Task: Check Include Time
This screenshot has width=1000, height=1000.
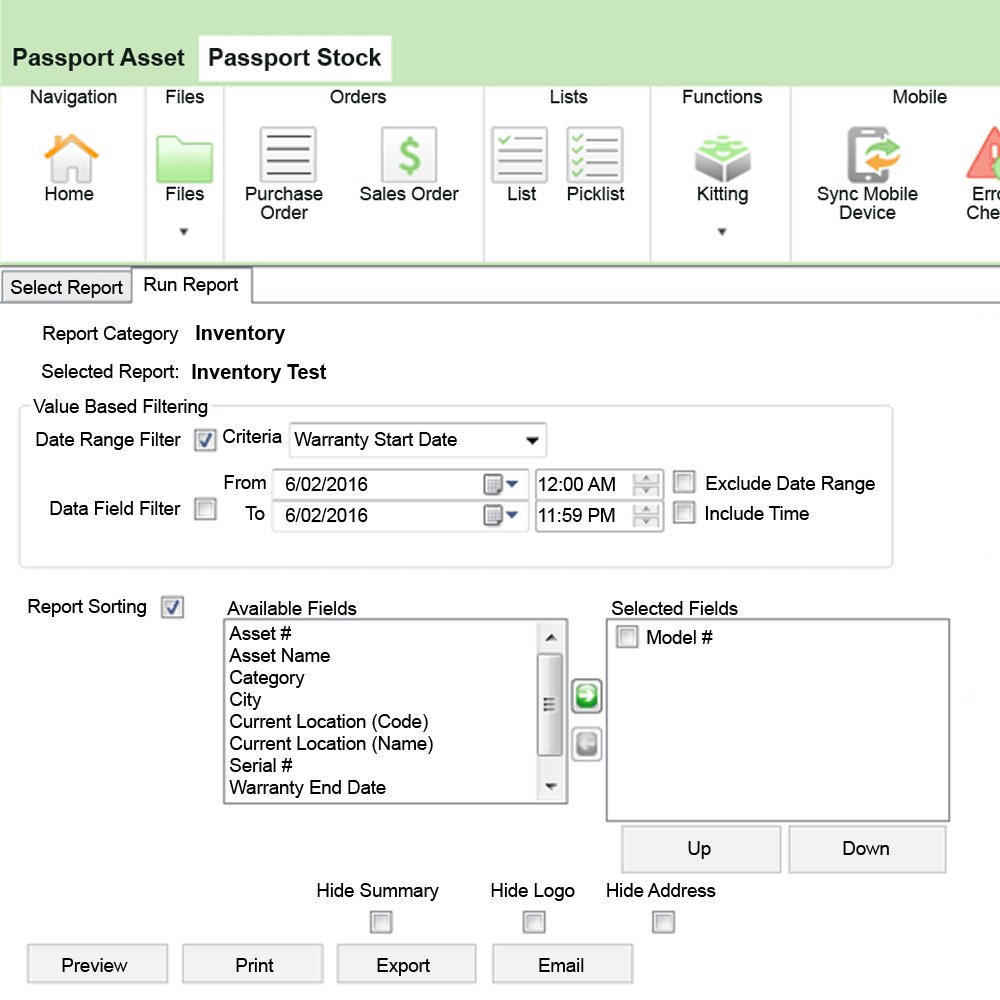Action: [684, 512]
